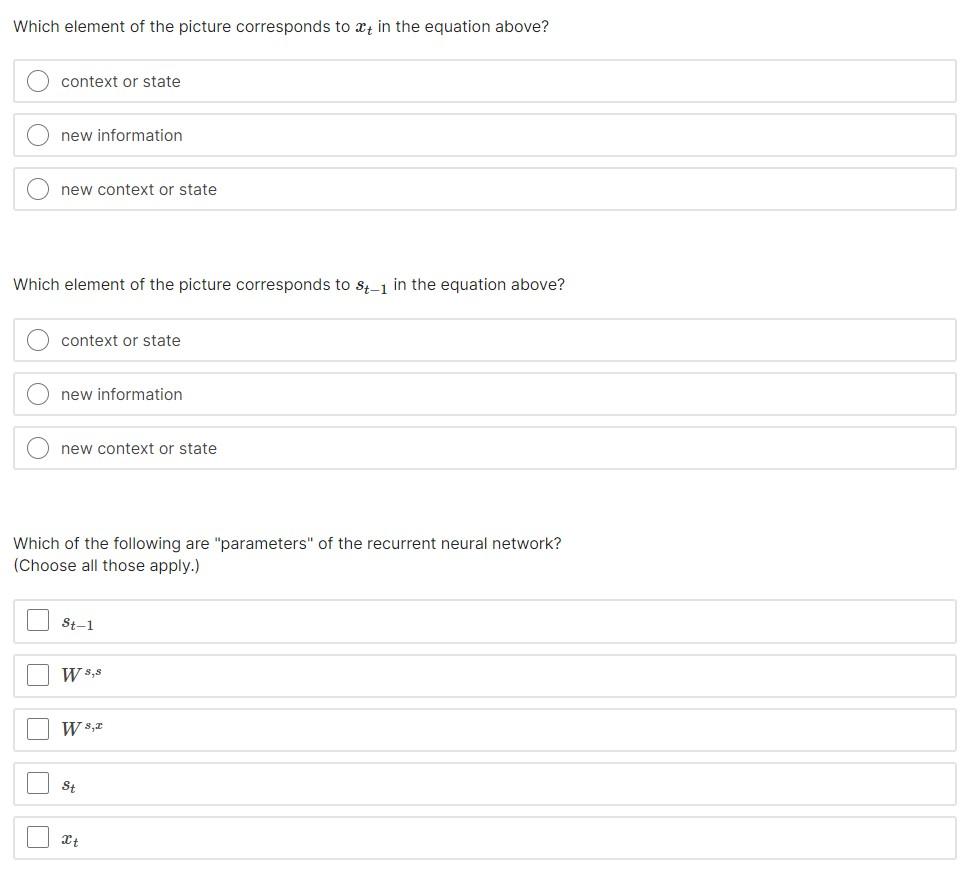Check the s_t parameter option

click(38, 783)
